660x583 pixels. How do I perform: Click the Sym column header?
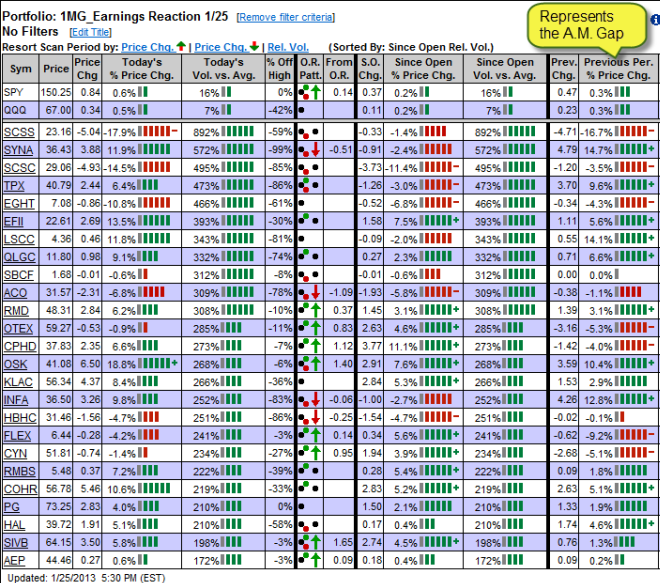point(20,69)
